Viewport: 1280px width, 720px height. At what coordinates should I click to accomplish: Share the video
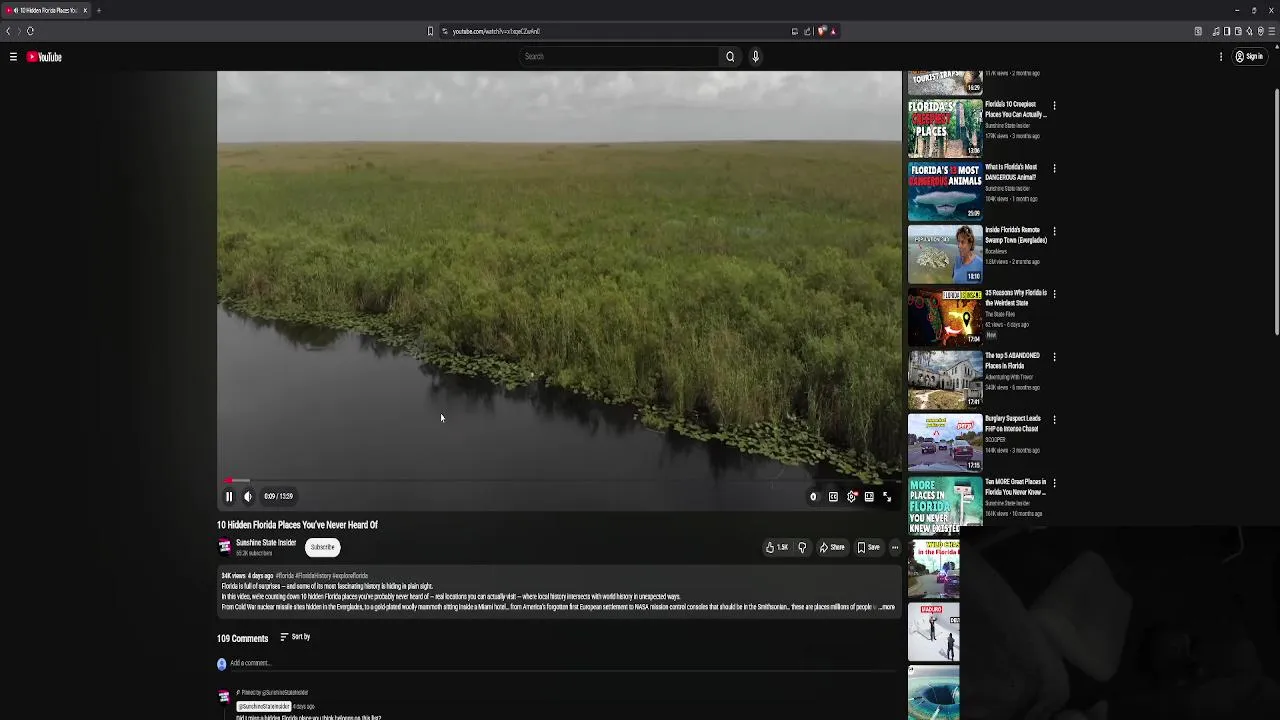[832, 547]
